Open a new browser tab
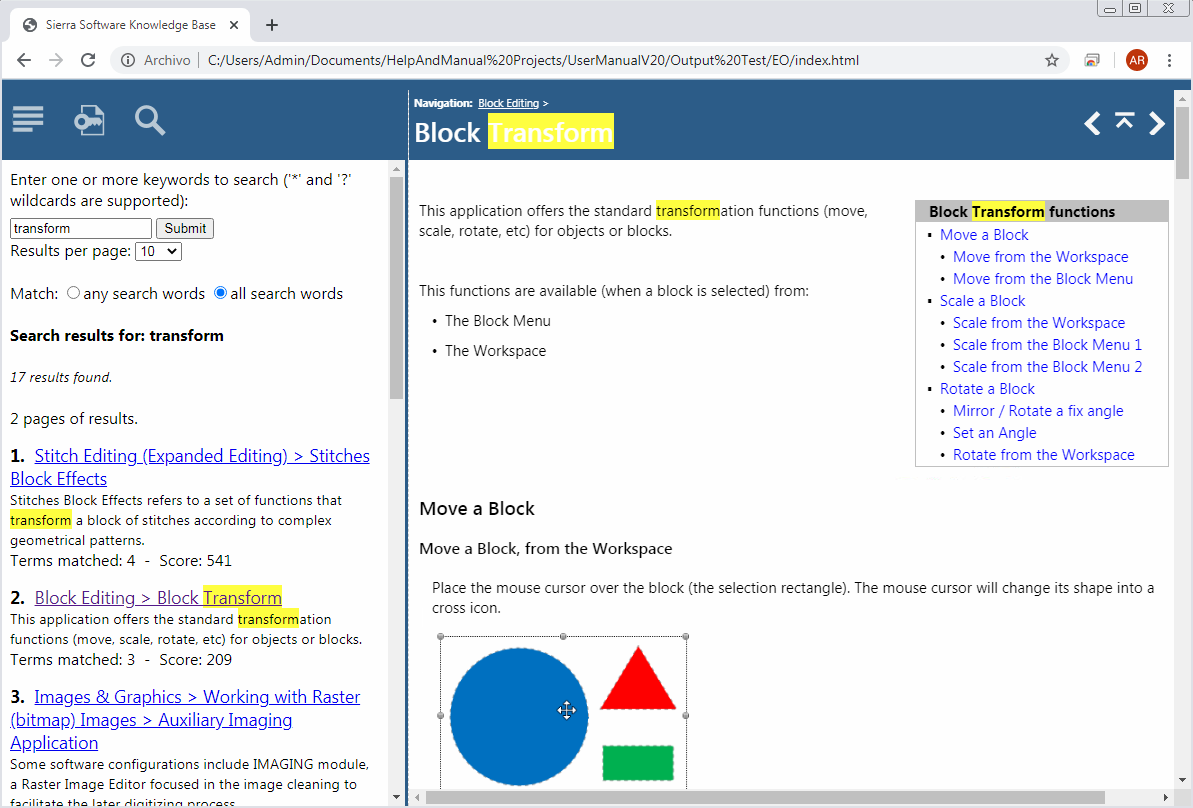The width and height of the screenshot is (1193, 808). click(x=272, y=25)
